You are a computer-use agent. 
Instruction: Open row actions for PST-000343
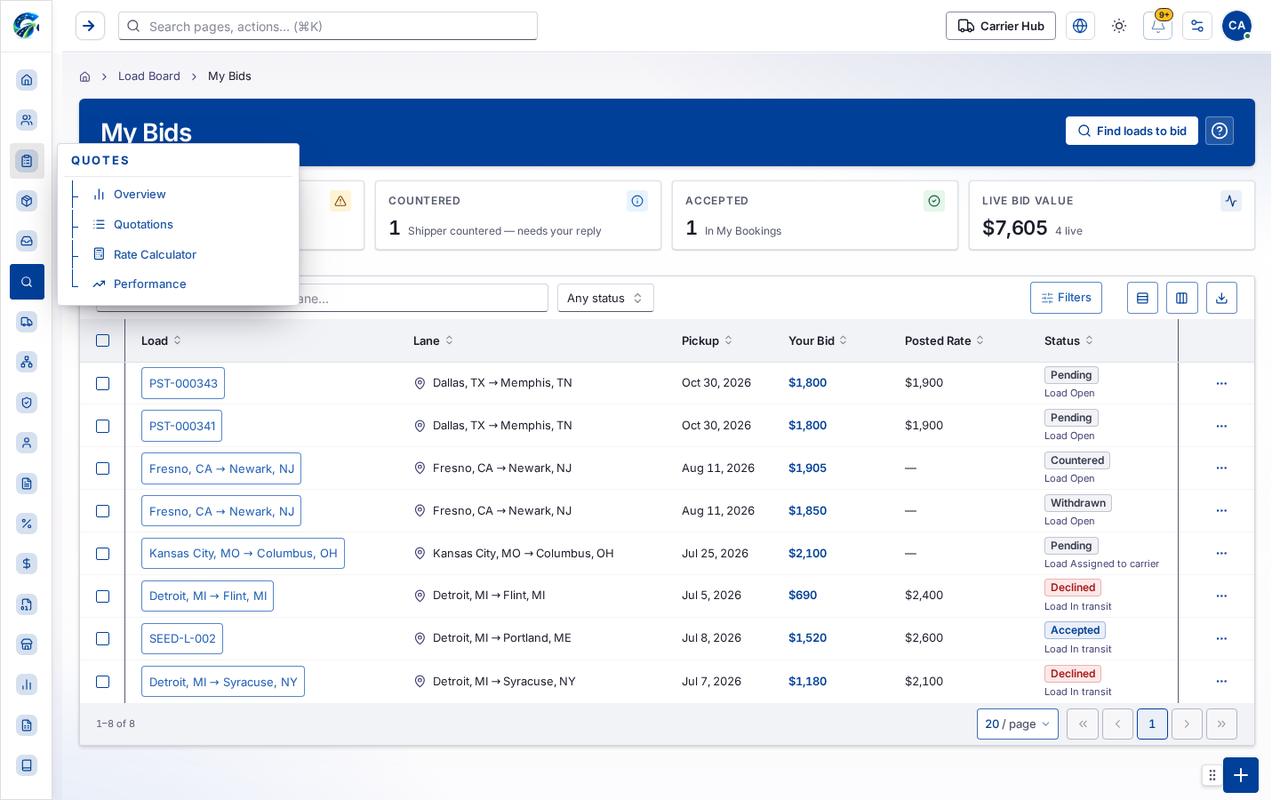(1221, 383)
